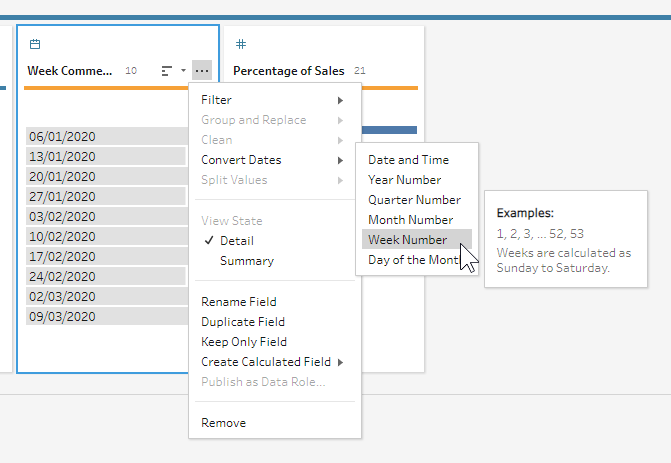Click the date type icon above Week Commencing

point(35,45)
